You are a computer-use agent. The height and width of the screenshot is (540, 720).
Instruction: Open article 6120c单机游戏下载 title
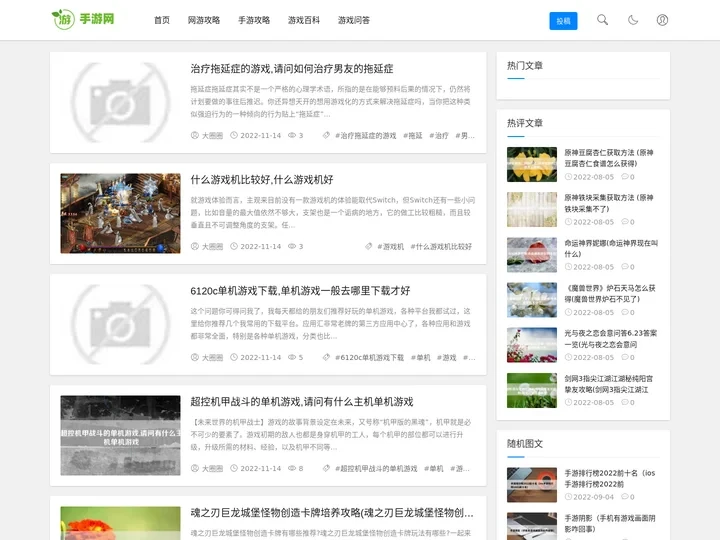(x=300, y=291)
